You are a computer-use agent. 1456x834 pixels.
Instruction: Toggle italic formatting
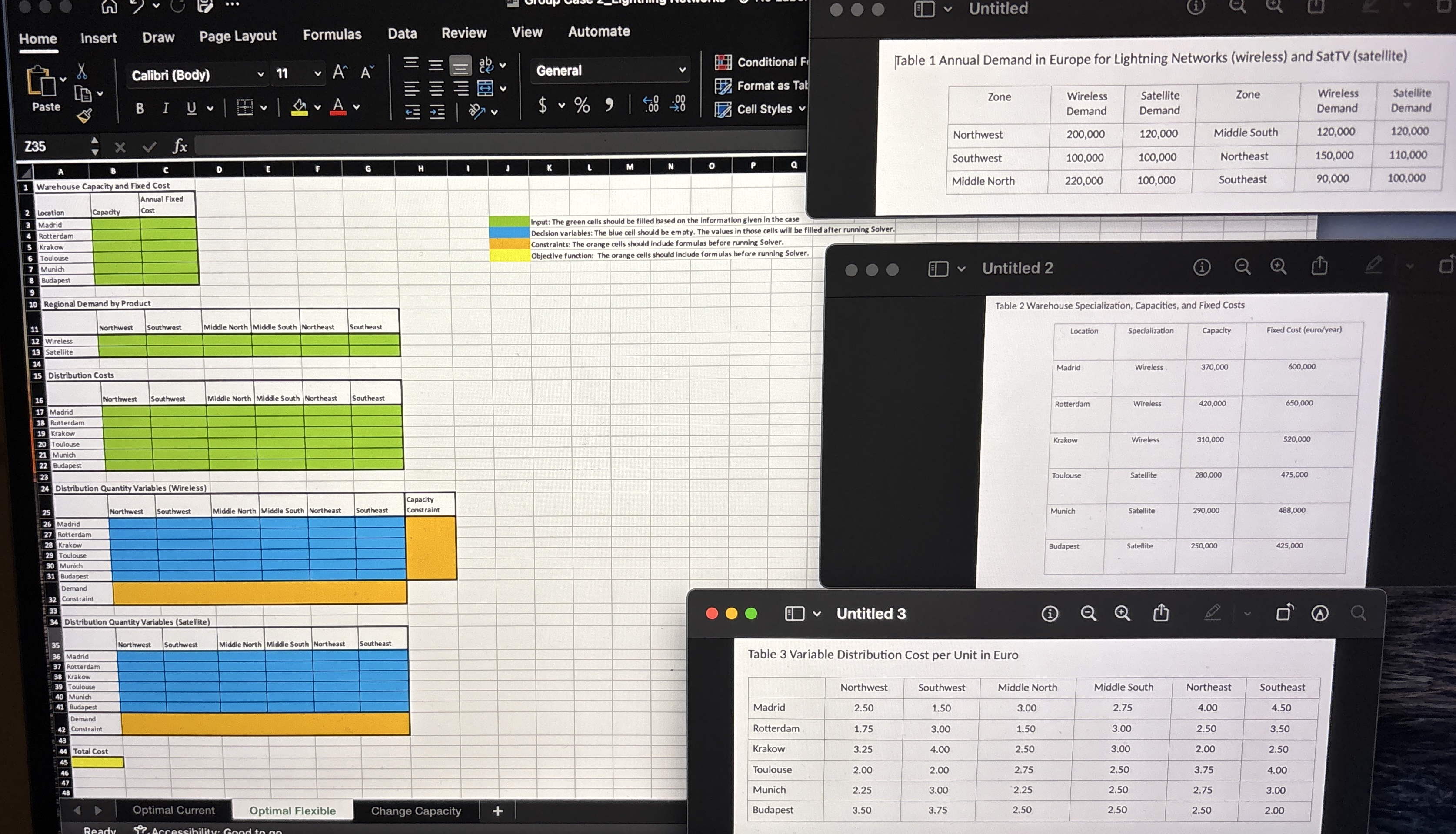point(165,109)
